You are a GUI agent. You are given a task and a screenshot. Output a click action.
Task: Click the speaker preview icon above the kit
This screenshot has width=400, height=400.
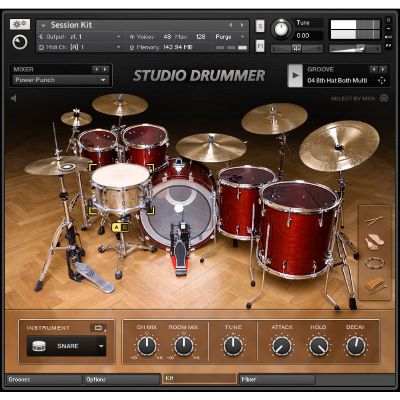point(13,98)
